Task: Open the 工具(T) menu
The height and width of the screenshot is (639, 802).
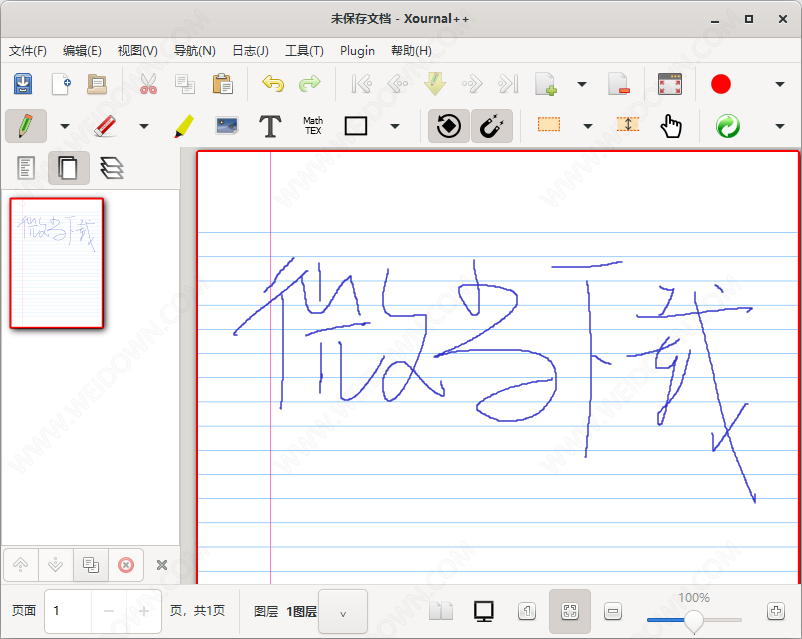Action: pos(304,51)
